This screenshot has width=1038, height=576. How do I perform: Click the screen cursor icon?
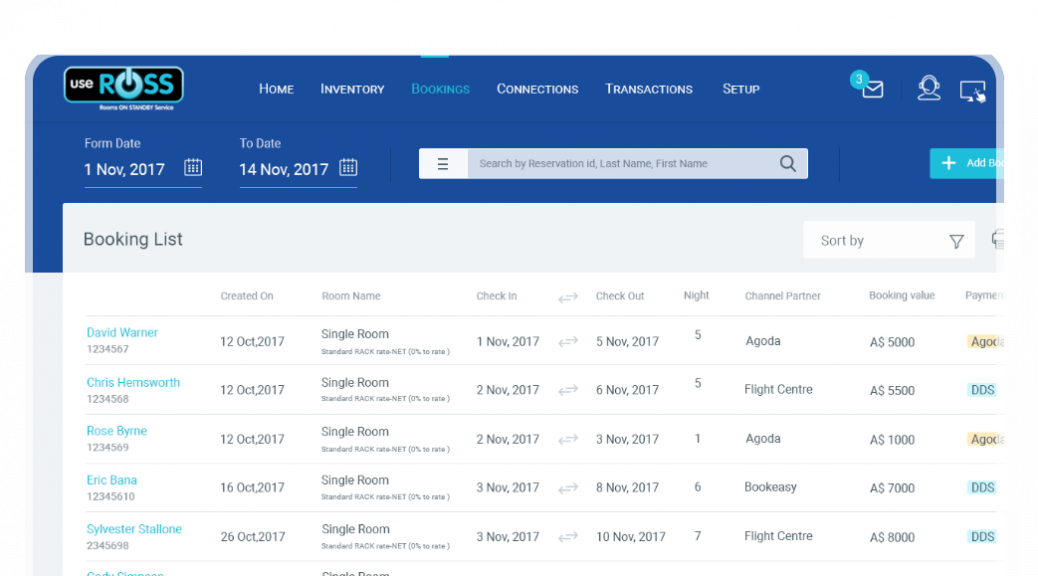pos(972,91)
